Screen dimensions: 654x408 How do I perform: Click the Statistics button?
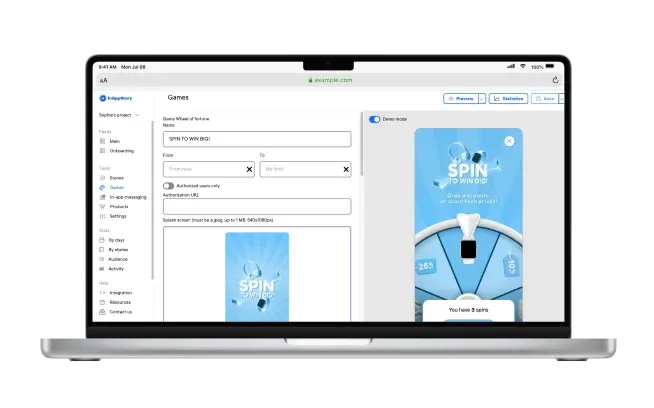(x=508, y=99)
